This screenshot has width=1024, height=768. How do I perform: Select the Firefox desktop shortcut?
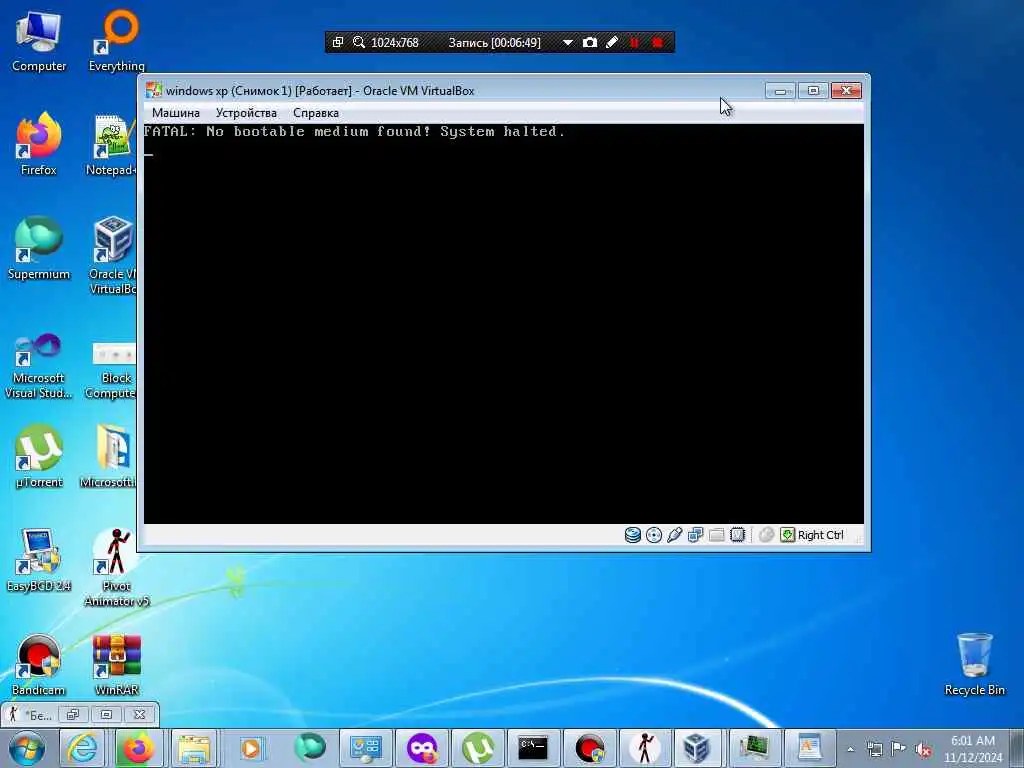tap(39, 144)
